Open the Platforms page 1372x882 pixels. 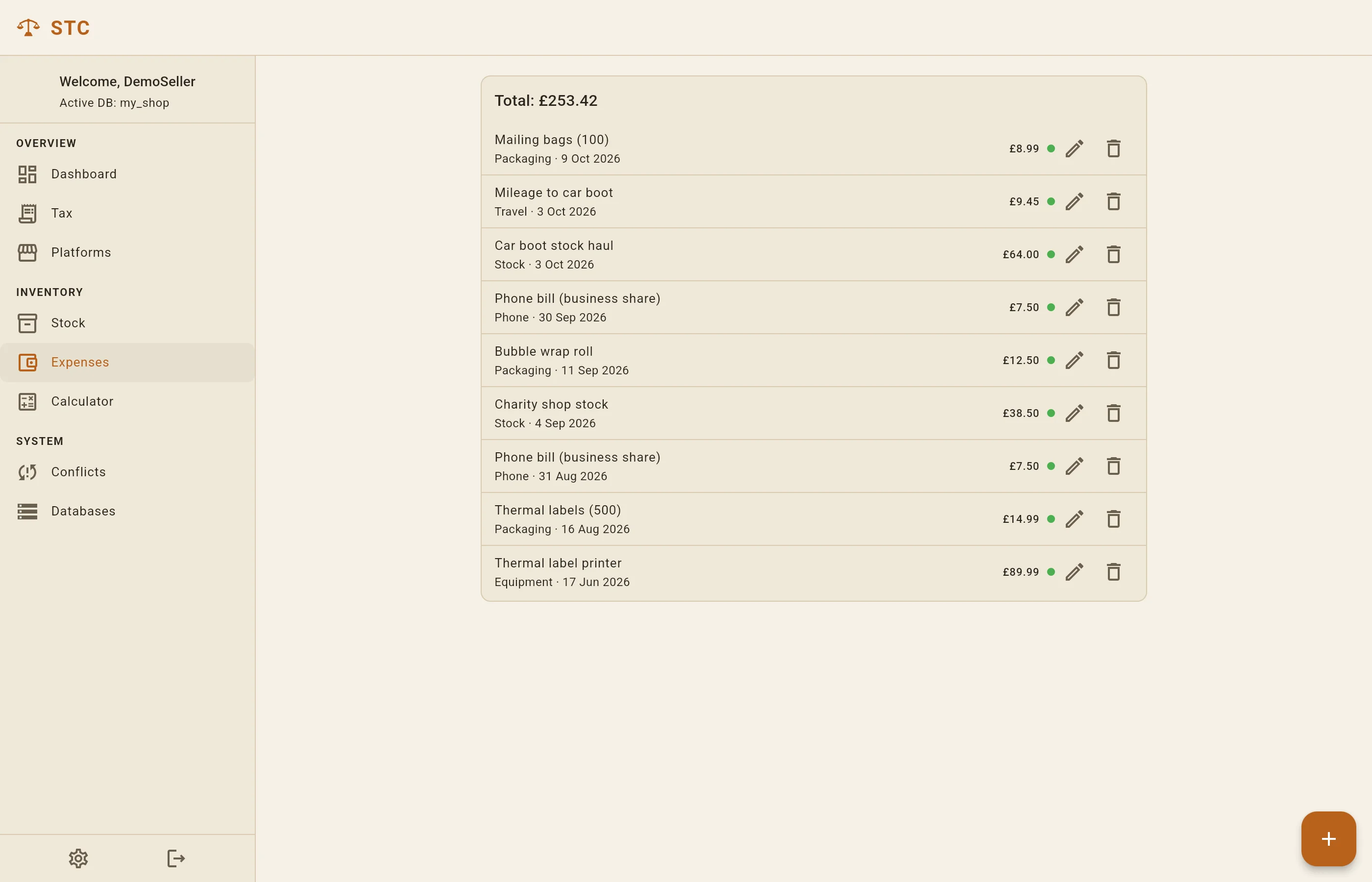127,252
